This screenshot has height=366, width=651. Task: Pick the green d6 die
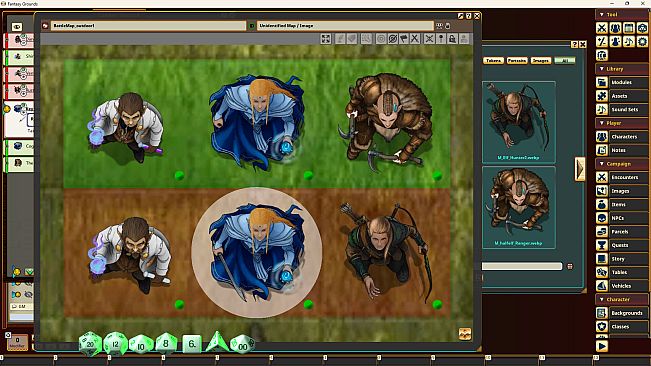(192, 344)
